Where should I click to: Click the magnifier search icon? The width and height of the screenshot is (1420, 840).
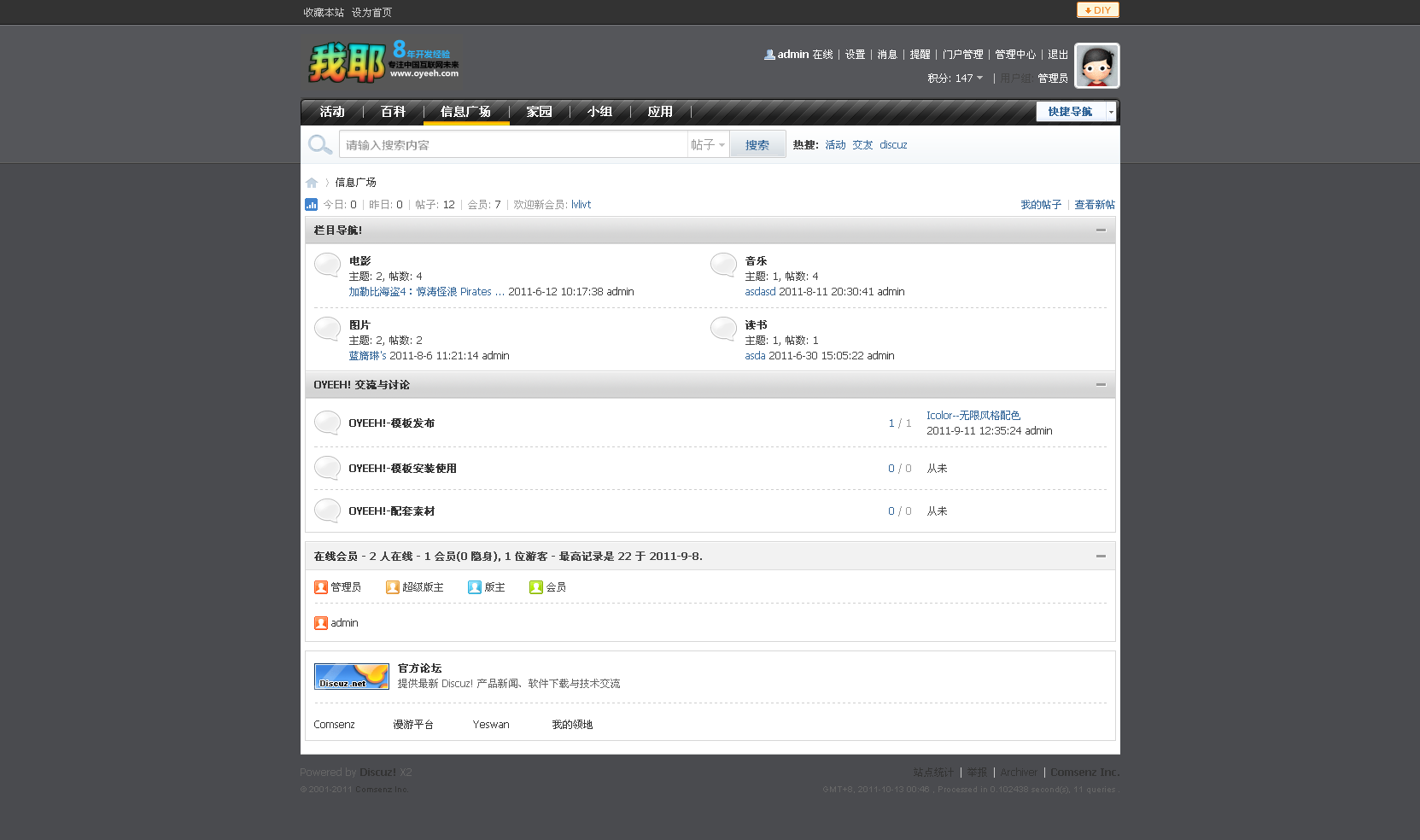tap(320, 144)
